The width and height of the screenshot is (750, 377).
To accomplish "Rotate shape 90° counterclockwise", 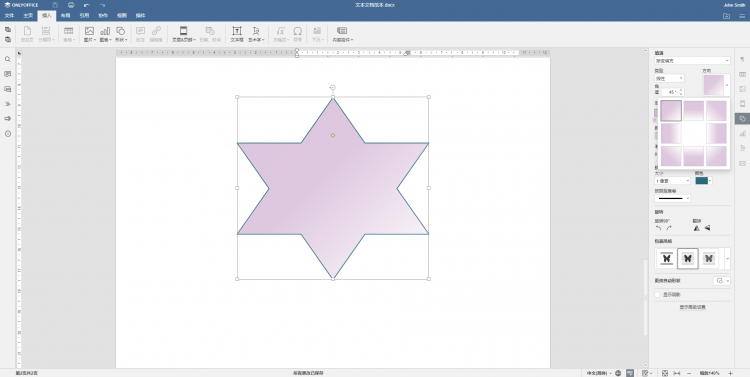I will click(659, 228).
